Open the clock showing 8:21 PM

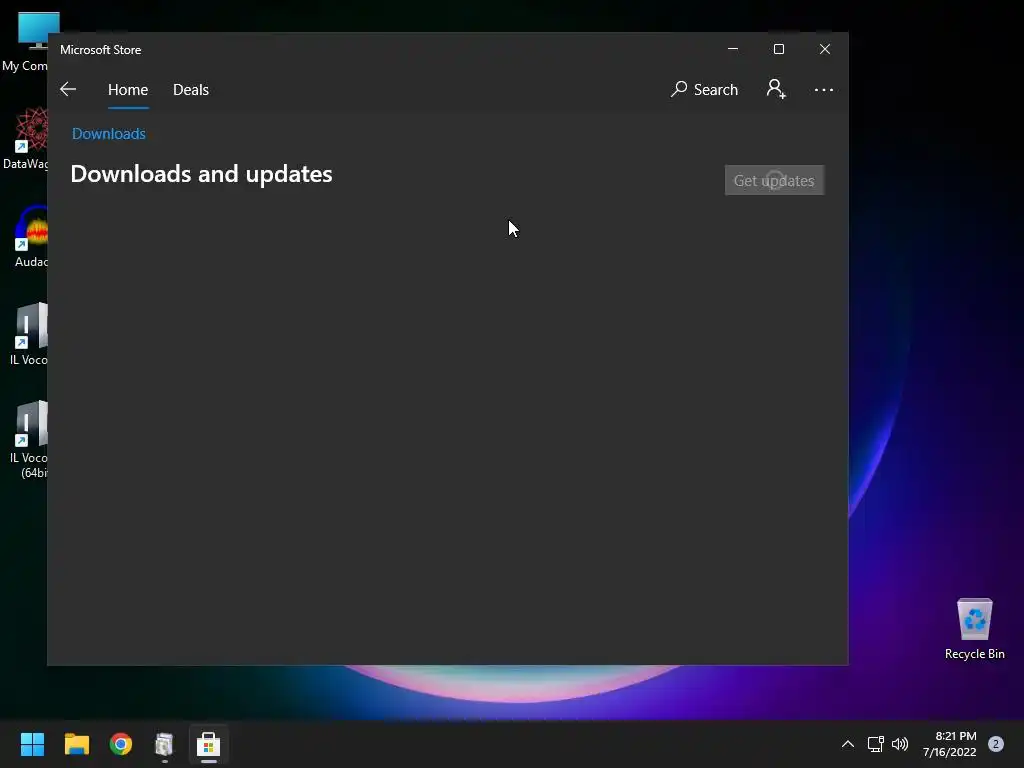(950, 744)
